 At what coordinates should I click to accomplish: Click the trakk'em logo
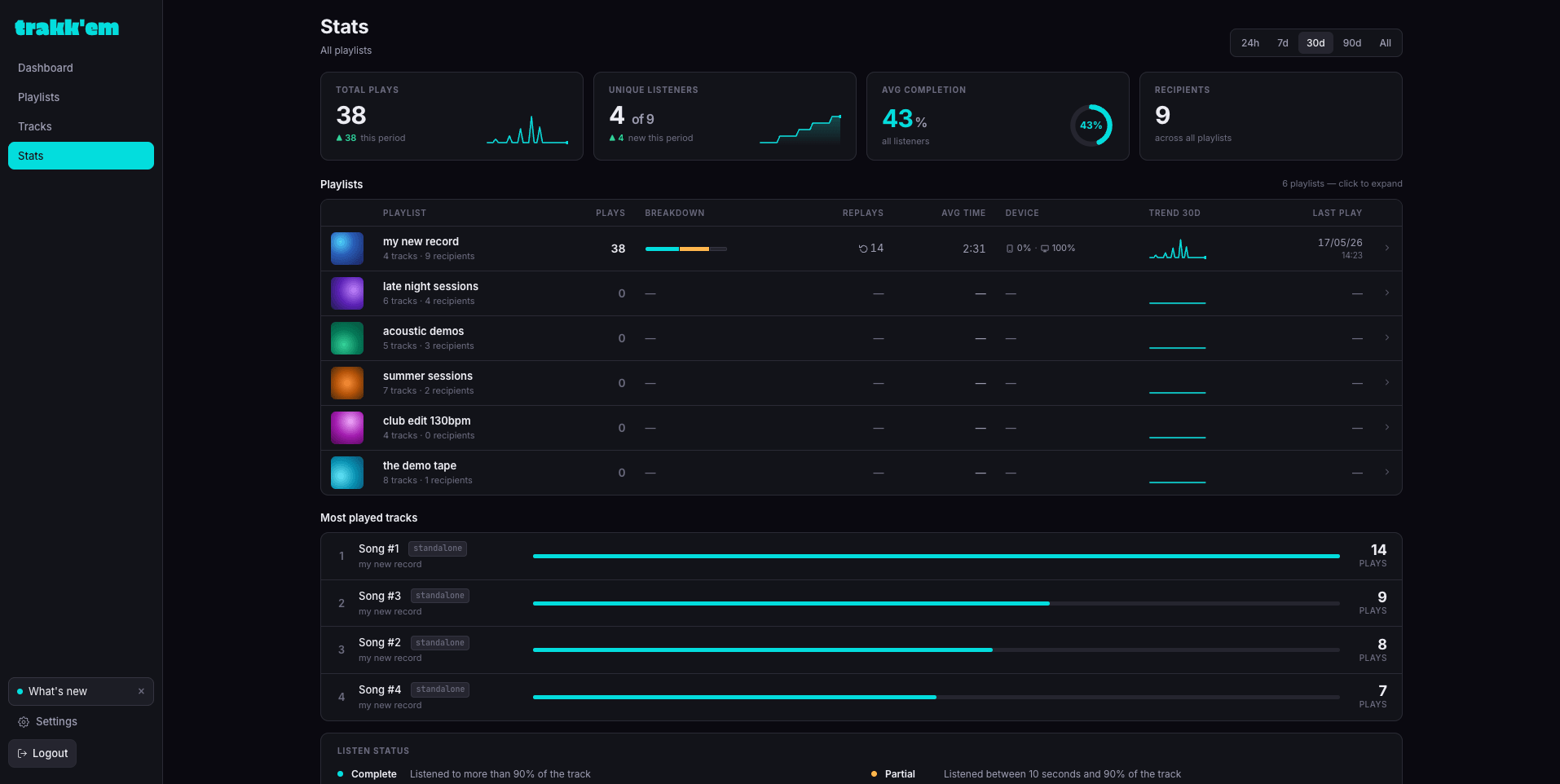pos(67,28)
